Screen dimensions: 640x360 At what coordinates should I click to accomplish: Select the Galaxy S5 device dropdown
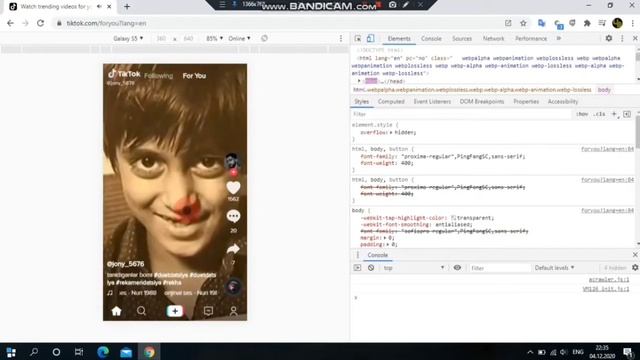pyautogui.click(x=128, y=38)
